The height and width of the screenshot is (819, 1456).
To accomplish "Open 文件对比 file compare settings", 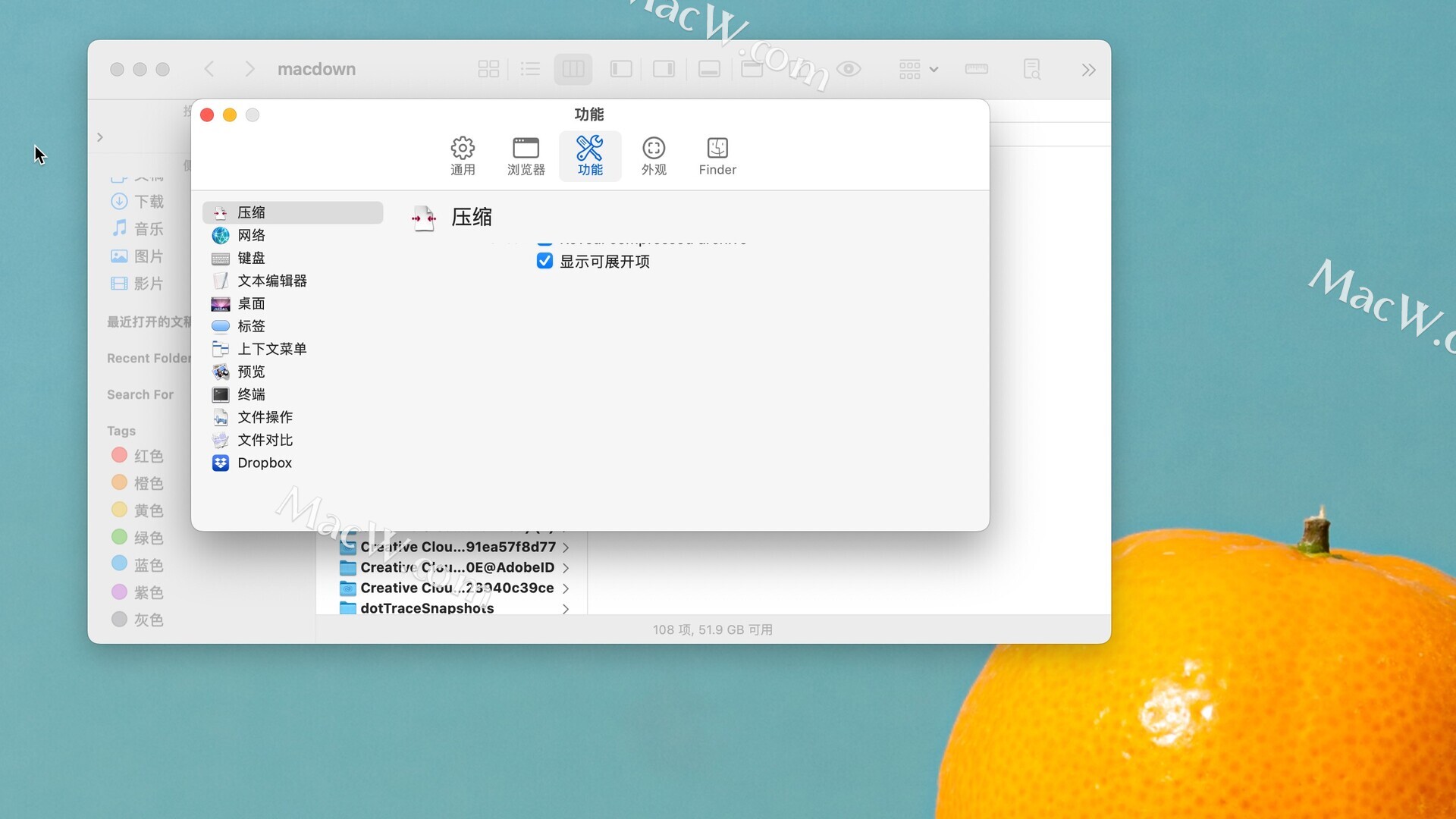I will click(293, 440).
